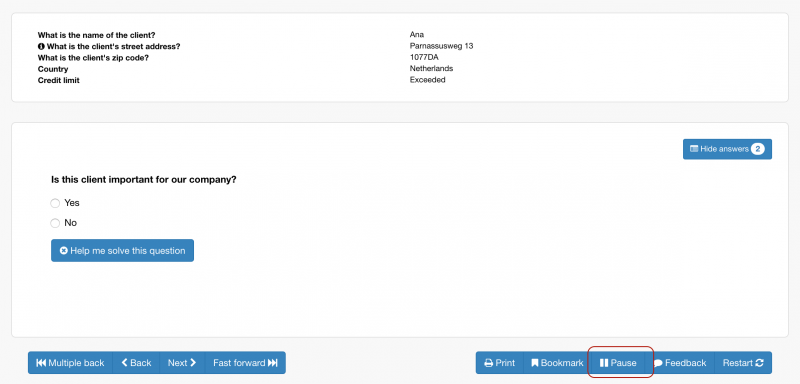Select the Yes radio option
Viewport: 800px width, 384px height.
point(55,203)
